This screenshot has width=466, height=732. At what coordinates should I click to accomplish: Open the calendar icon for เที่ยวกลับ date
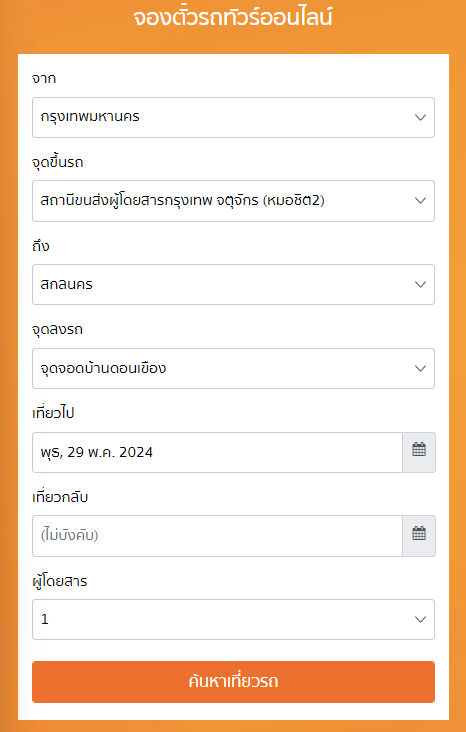pos(419,535)
